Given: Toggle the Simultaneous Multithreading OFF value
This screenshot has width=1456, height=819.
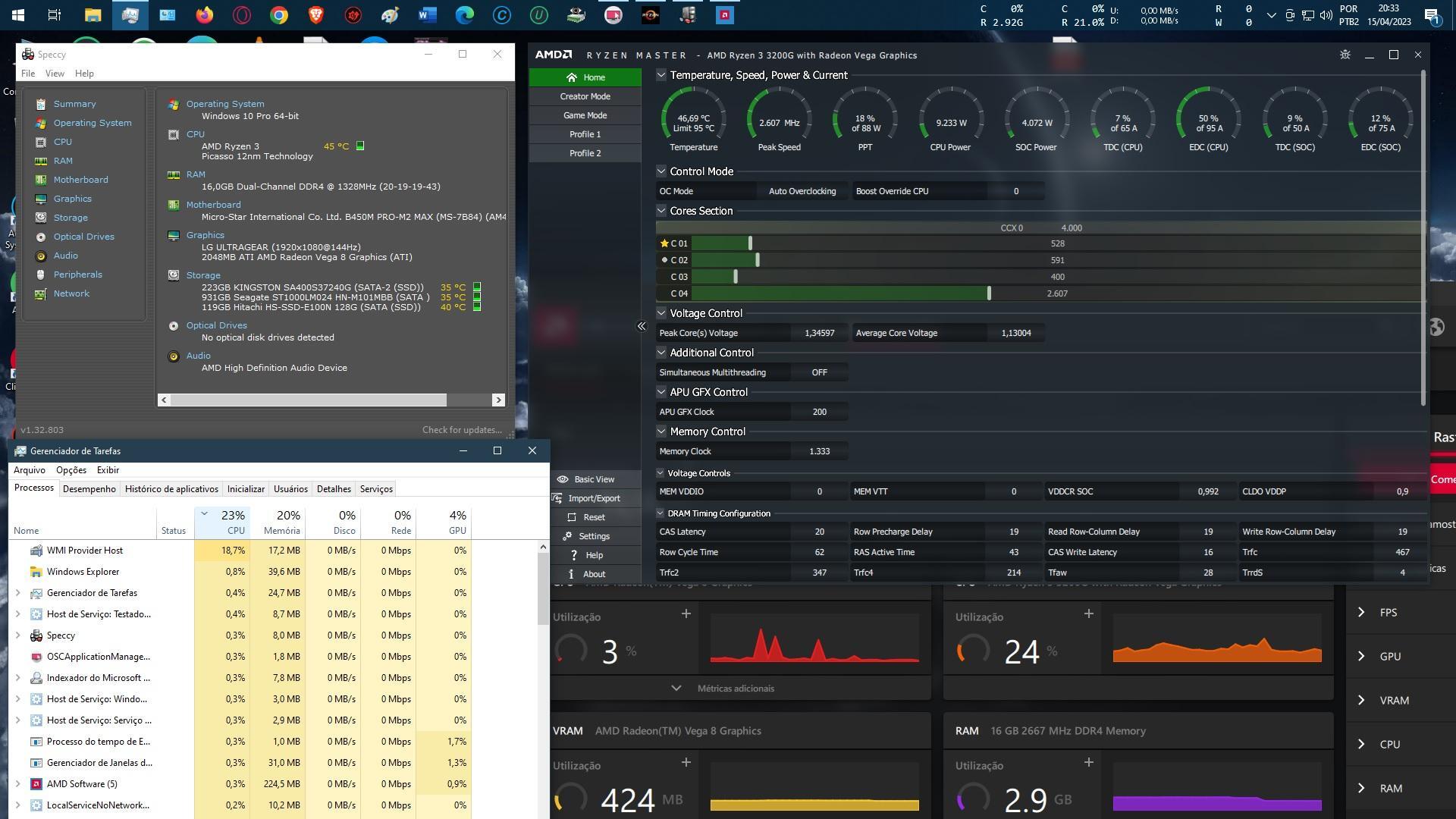Looking at the screenshot, I should pyautogui.click(x=819, y=372).
